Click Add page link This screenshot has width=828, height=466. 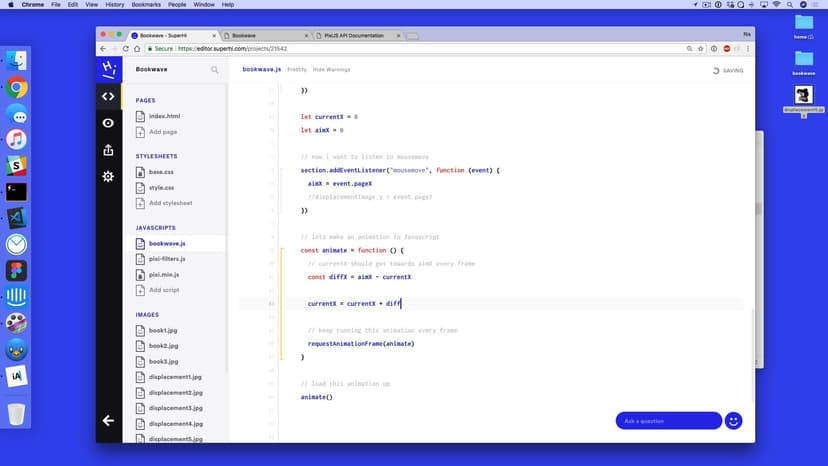(162, 132)
